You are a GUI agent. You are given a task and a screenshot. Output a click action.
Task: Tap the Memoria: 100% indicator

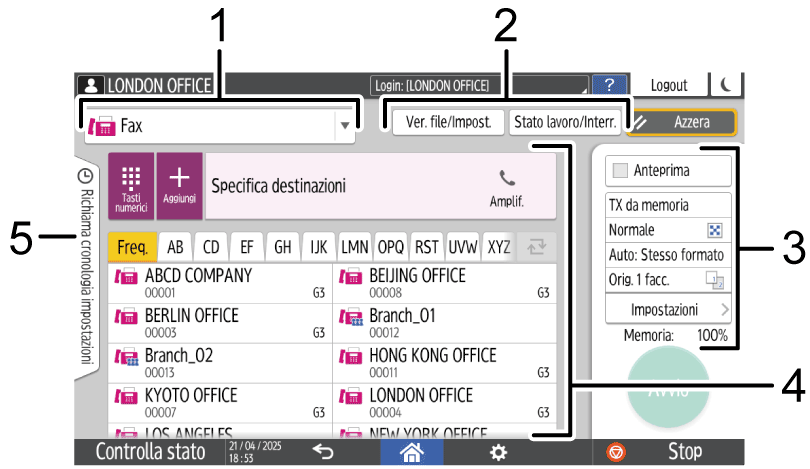[675, 336]
